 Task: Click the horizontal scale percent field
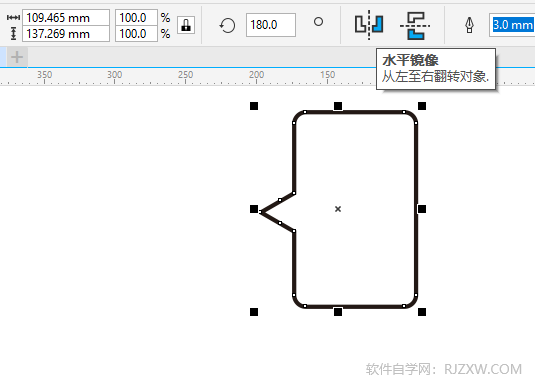136,17
